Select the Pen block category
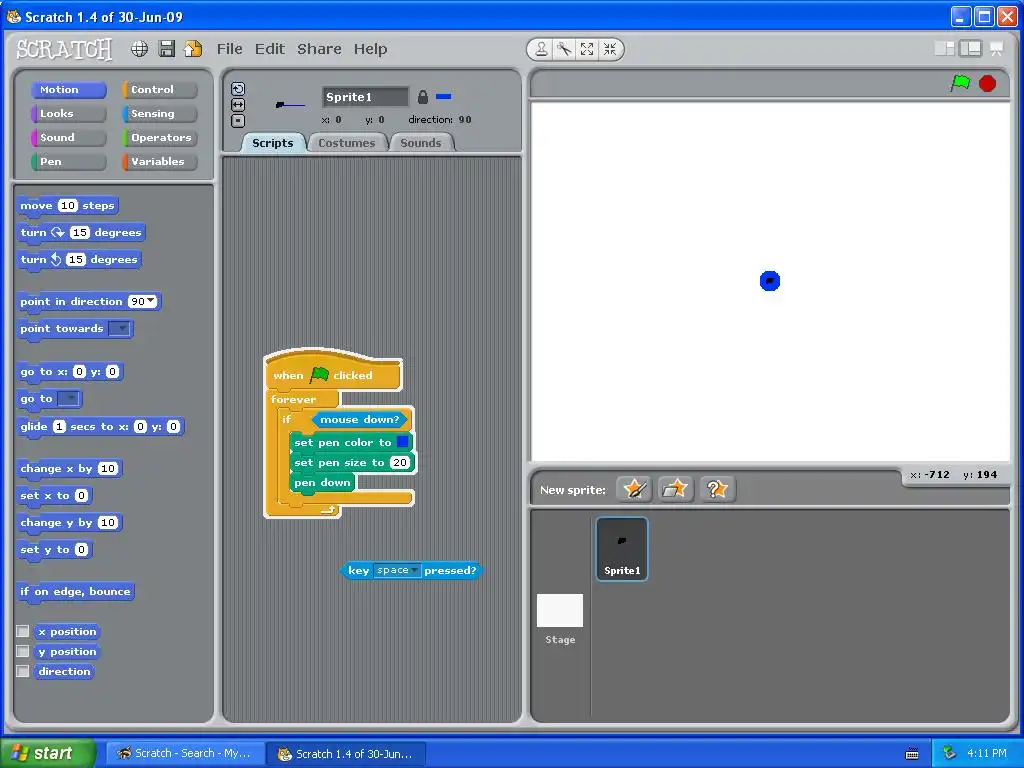Screen dimensions: 1024x768 point(69,161)
